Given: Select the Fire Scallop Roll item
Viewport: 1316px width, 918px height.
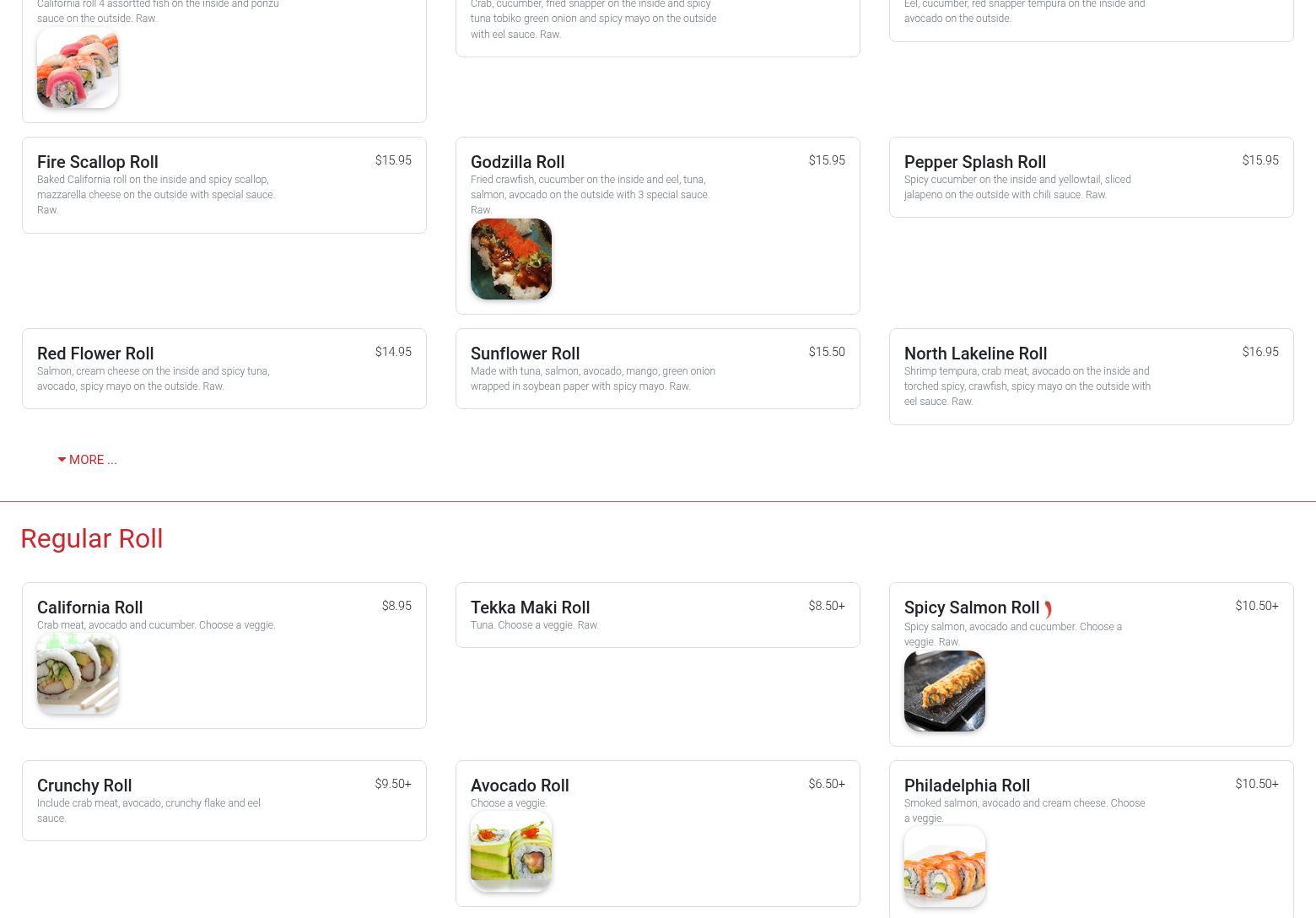Looking at the screenshot, I should click(224, 186).
